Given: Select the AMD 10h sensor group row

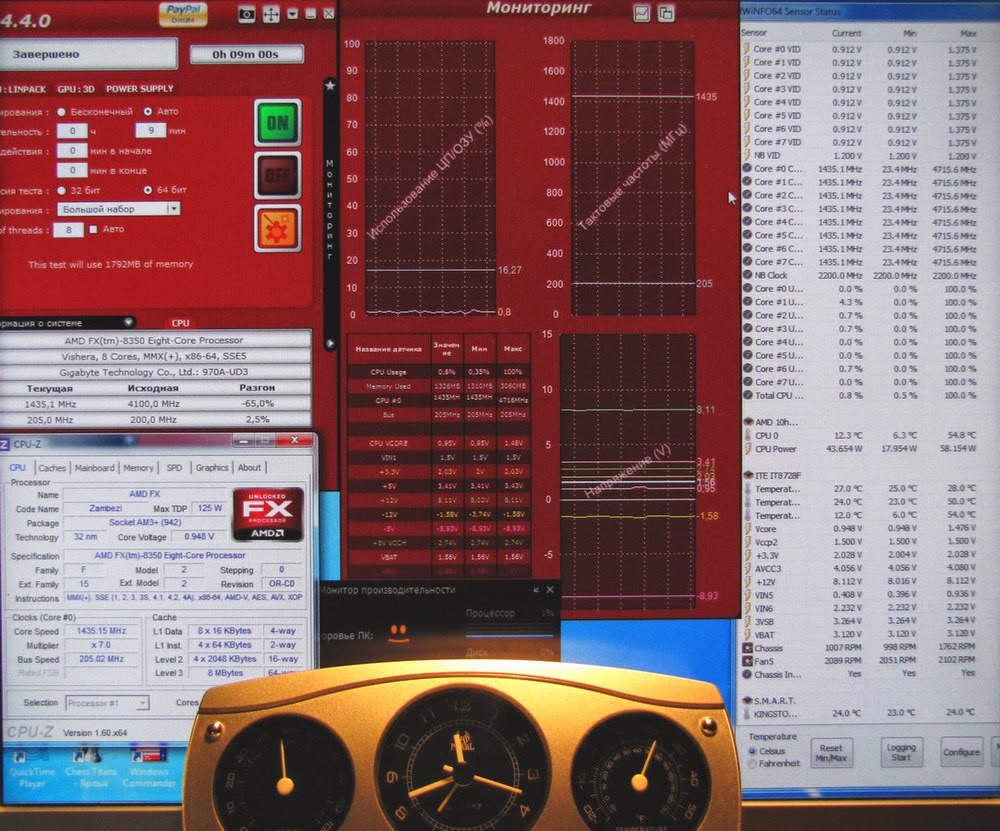Looking at the screenshot, I should point(860,422).
